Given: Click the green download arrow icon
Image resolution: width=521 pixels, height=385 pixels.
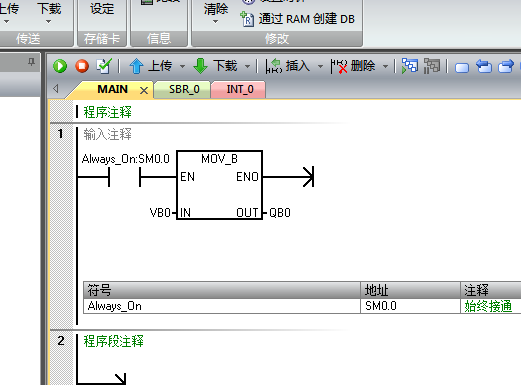Looking at the screenshot, I should (x=200, y=66).
